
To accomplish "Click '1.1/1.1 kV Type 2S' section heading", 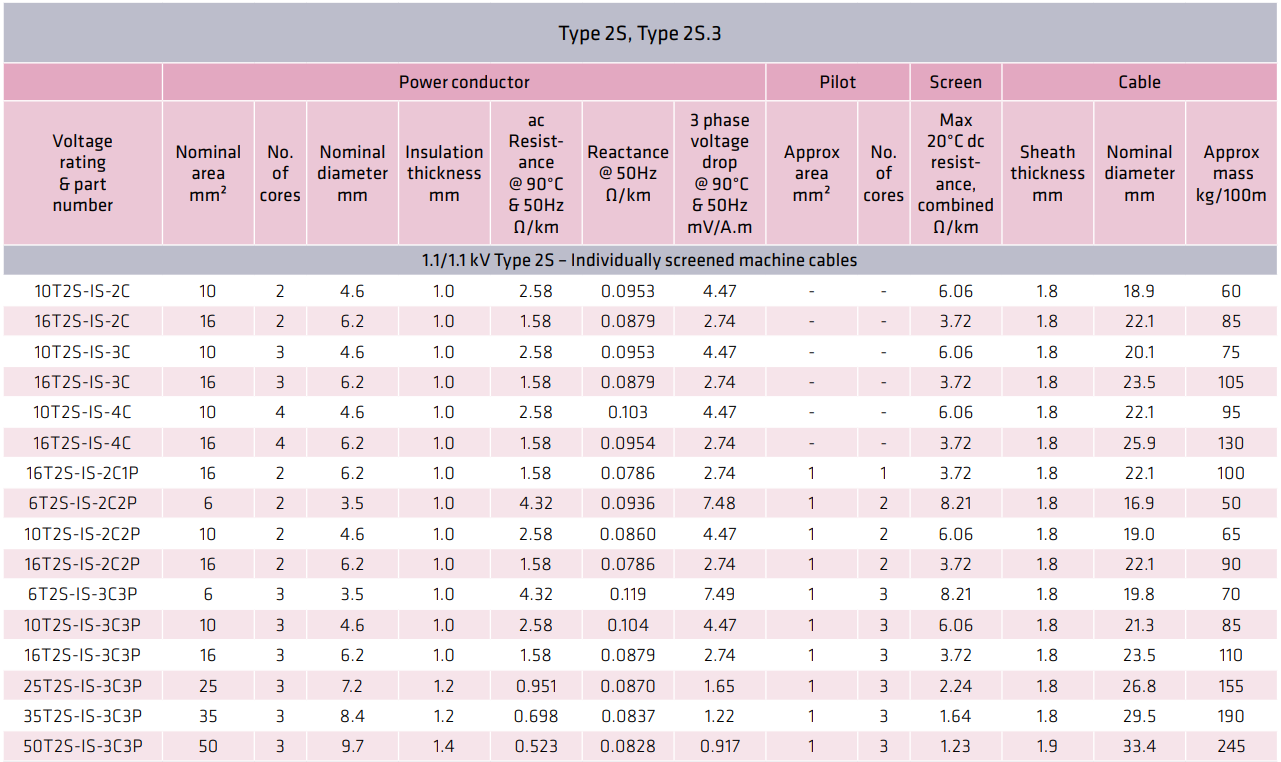I will pos(639,260).
